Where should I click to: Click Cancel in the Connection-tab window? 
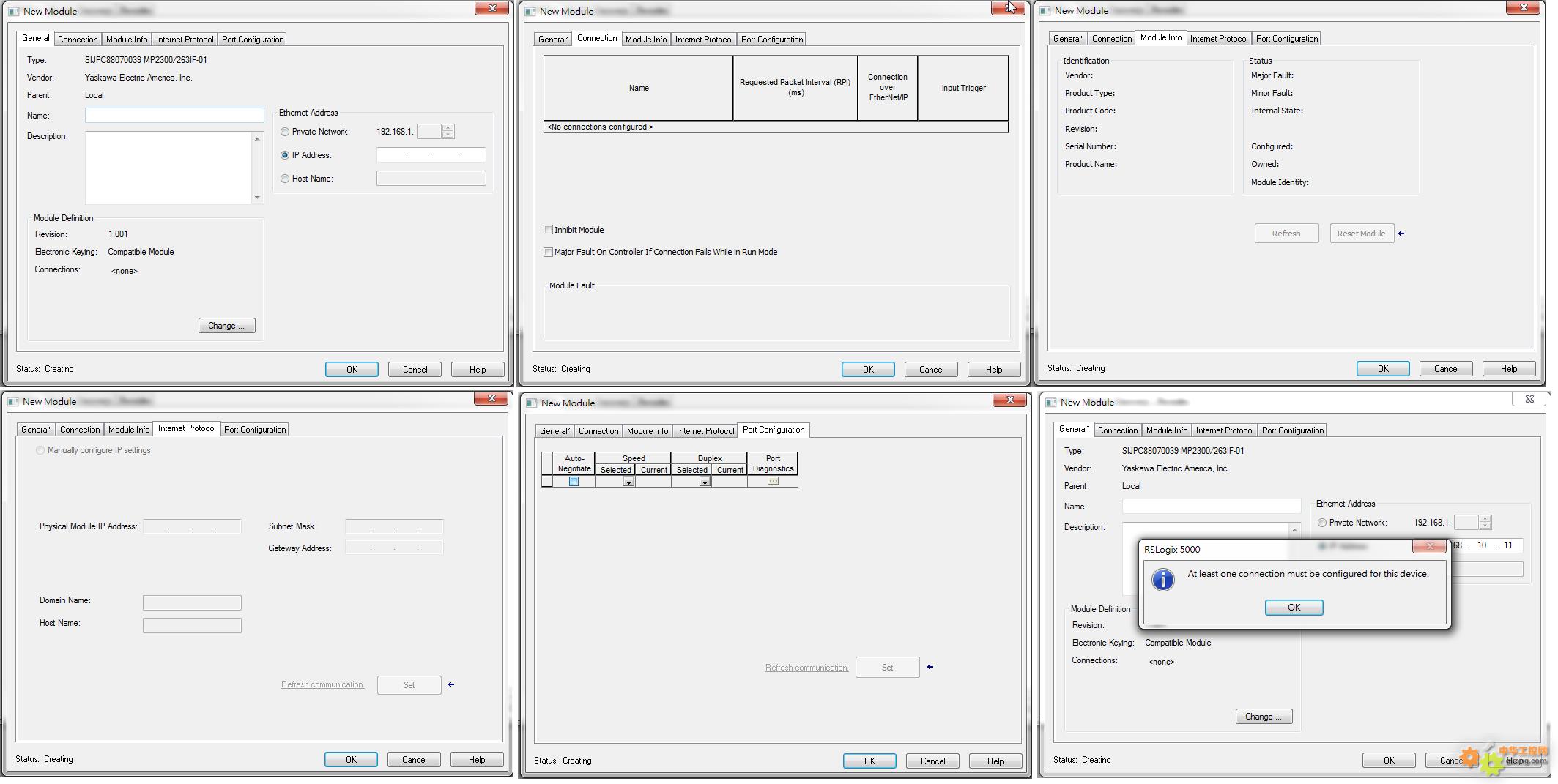931,370
